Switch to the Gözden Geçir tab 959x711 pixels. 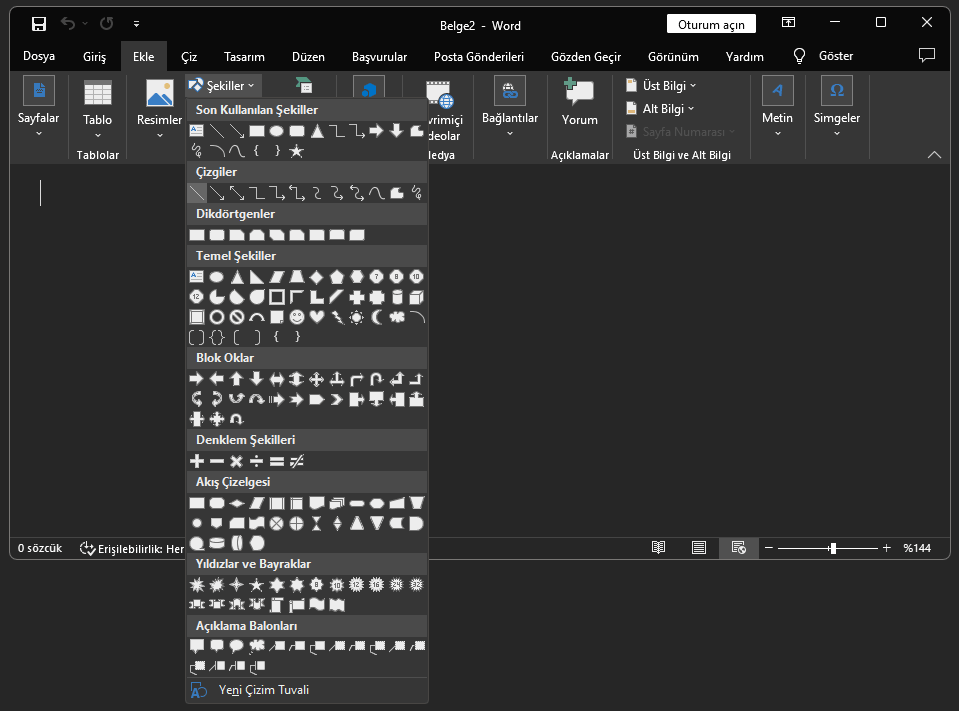(x=586, y=56)
